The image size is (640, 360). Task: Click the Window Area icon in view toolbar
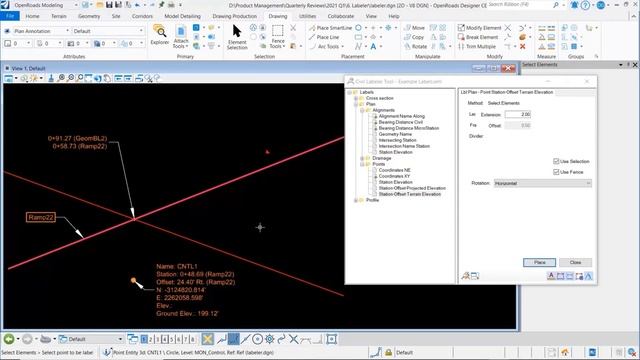click(x=80, y=78)
